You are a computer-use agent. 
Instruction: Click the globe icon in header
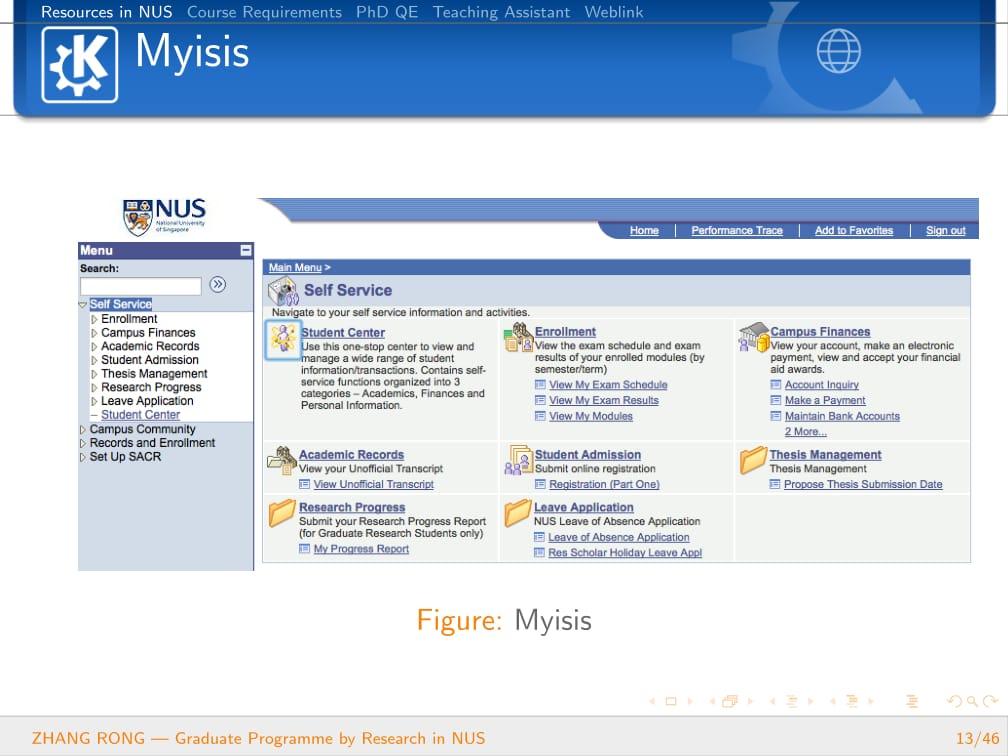click(x=838, y=51)
